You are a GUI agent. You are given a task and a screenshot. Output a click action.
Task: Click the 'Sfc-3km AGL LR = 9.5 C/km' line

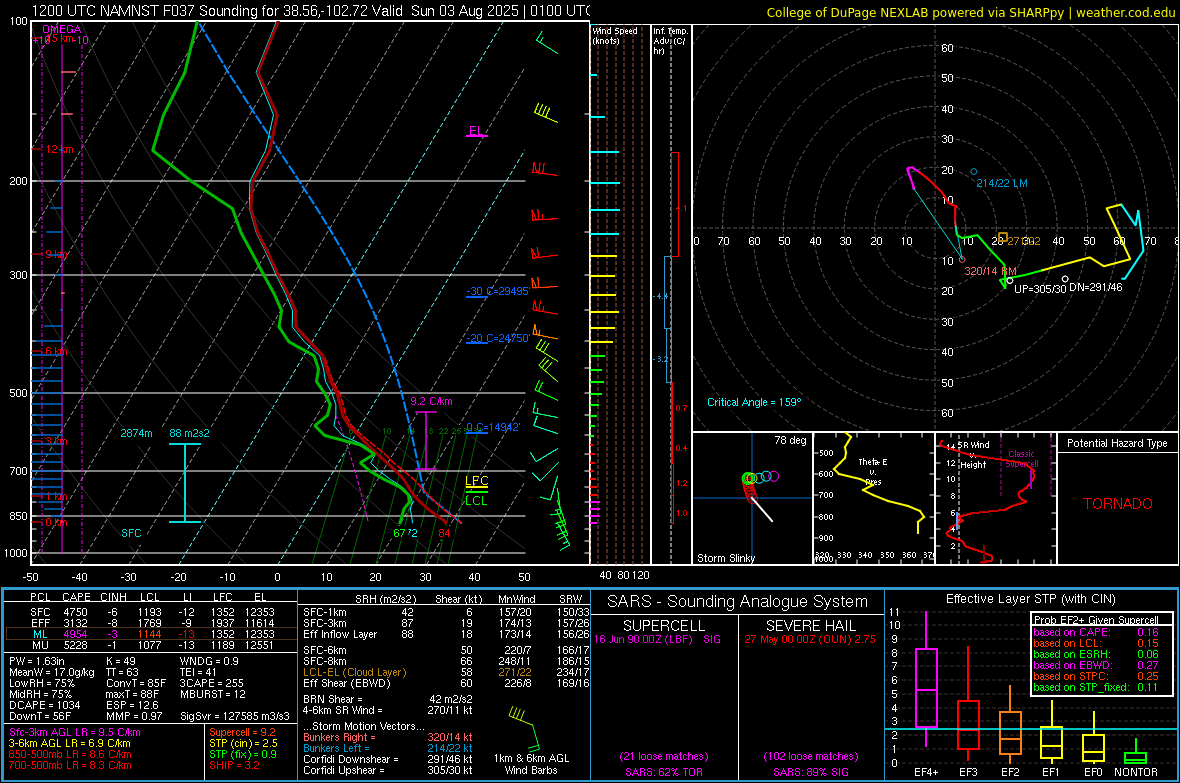[75, 732]
